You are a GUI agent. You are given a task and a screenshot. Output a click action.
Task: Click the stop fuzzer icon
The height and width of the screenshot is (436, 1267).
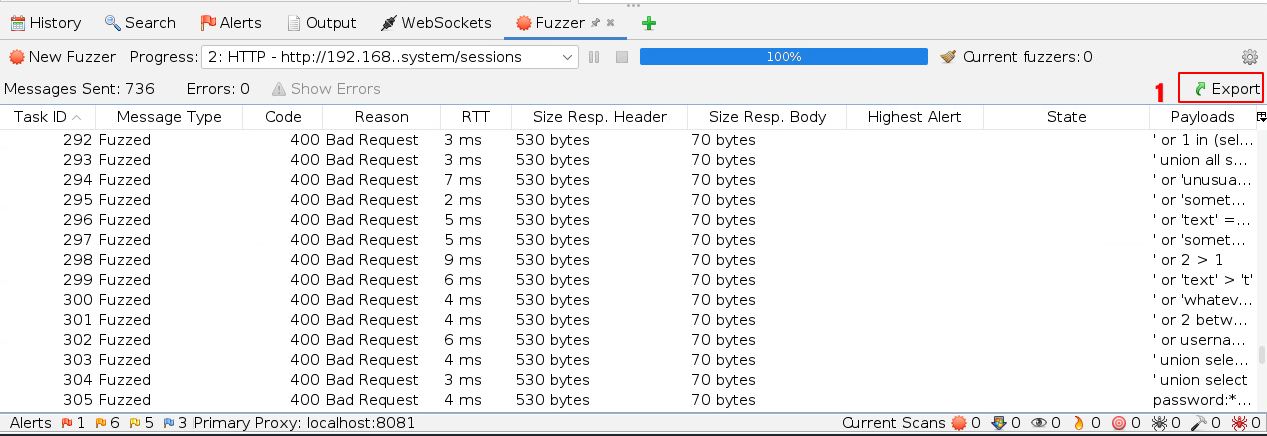(x=621, y=57)
